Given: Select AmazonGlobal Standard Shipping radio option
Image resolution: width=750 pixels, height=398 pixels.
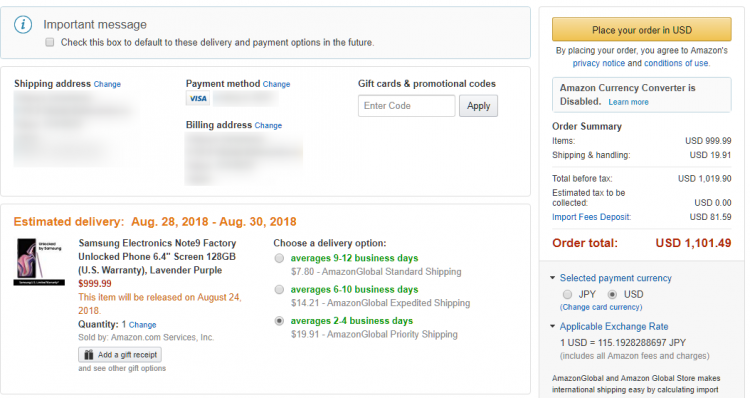Looking at the screenshot, I should [279, 258].
